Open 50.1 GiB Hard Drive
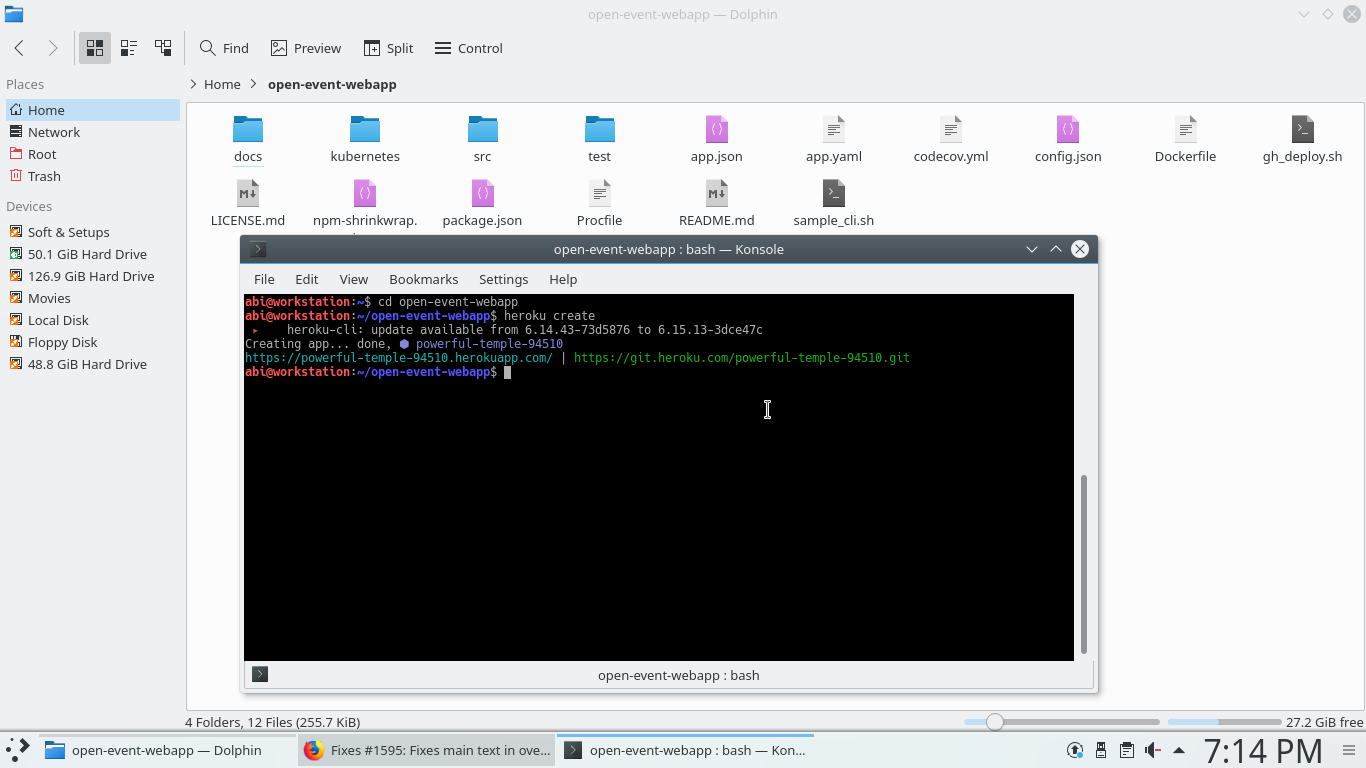1366x768 pixels. click(93, 254)
